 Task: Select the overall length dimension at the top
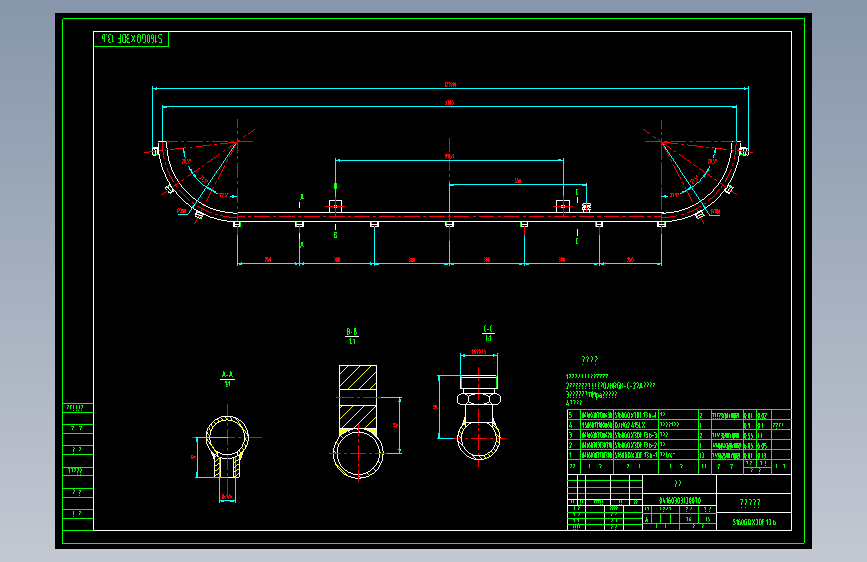450,85
